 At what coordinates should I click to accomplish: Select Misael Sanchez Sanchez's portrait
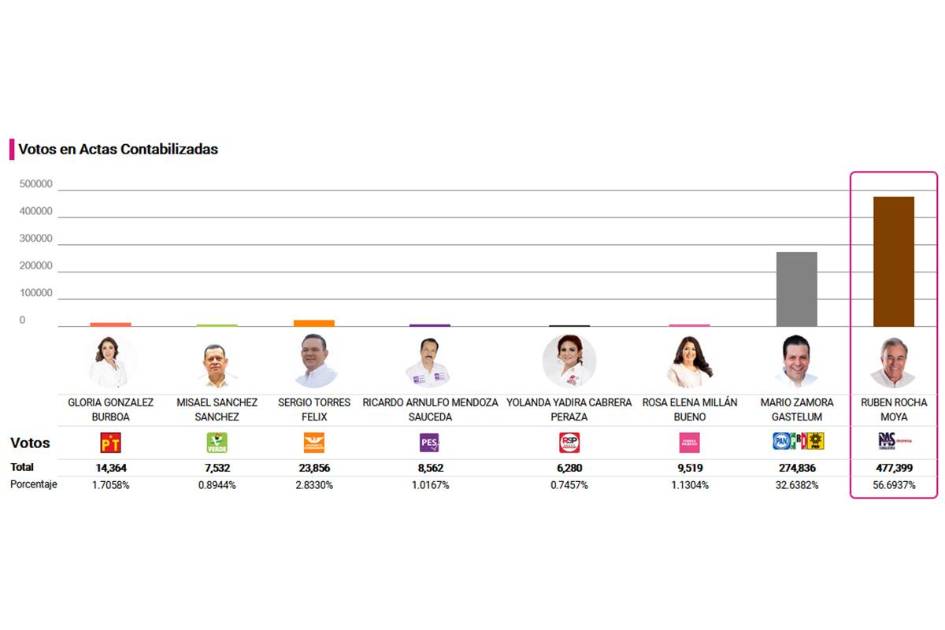[217, 364]
